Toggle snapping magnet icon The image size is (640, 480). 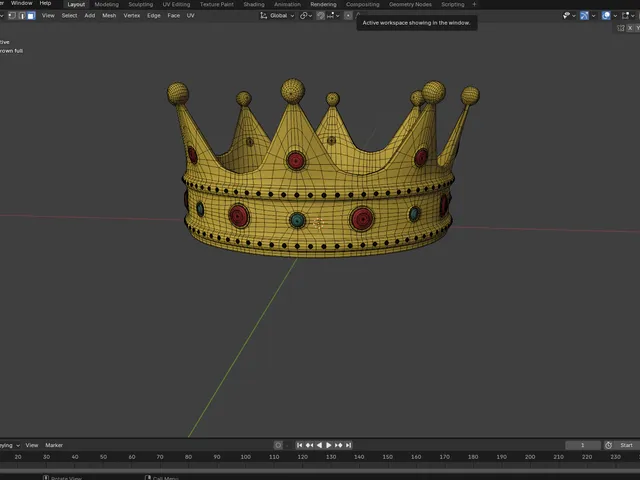pyautogui.click(x=321, y=16)
